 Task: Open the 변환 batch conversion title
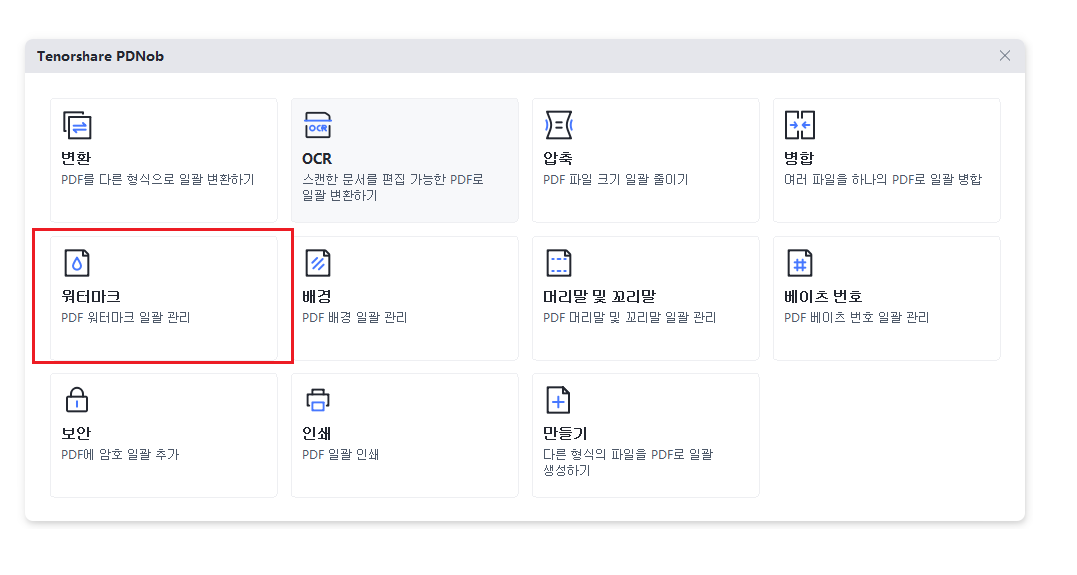pyautogui.click(x=76, y=159)
